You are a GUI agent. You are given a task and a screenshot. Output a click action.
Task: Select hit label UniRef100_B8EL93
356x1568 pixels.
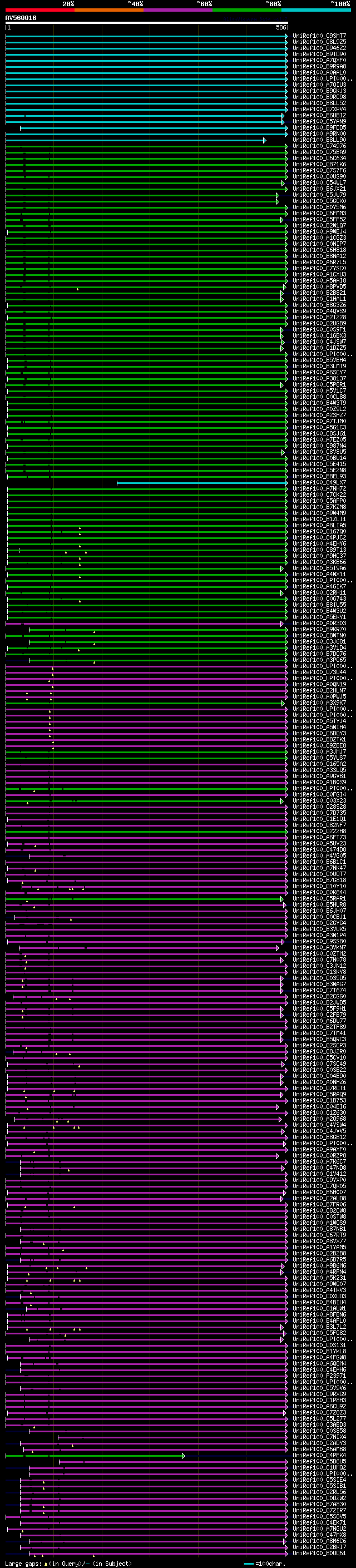[x=319, y=476]
